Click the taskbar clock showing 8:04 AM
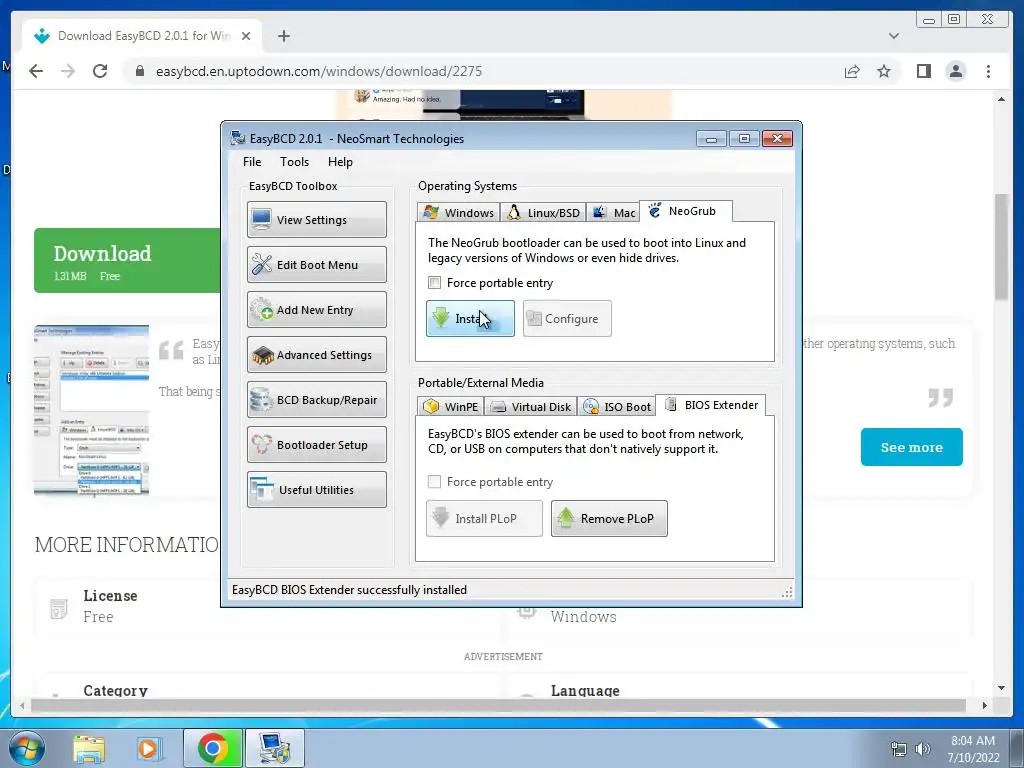 click(x=973, y=749)
